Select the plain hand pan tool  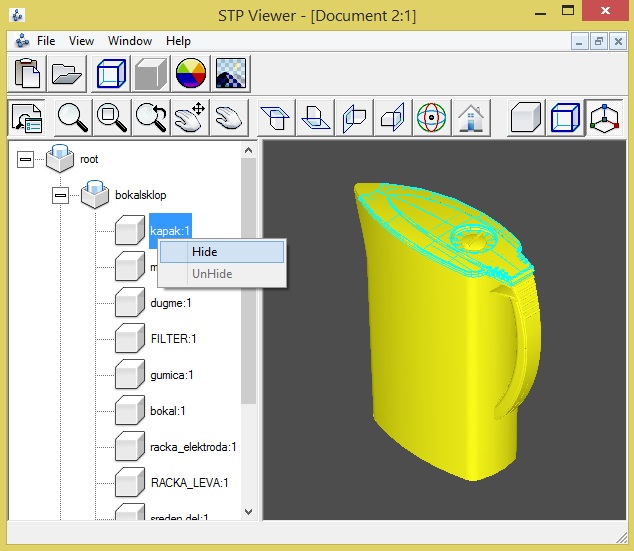[x=229, y=118]
